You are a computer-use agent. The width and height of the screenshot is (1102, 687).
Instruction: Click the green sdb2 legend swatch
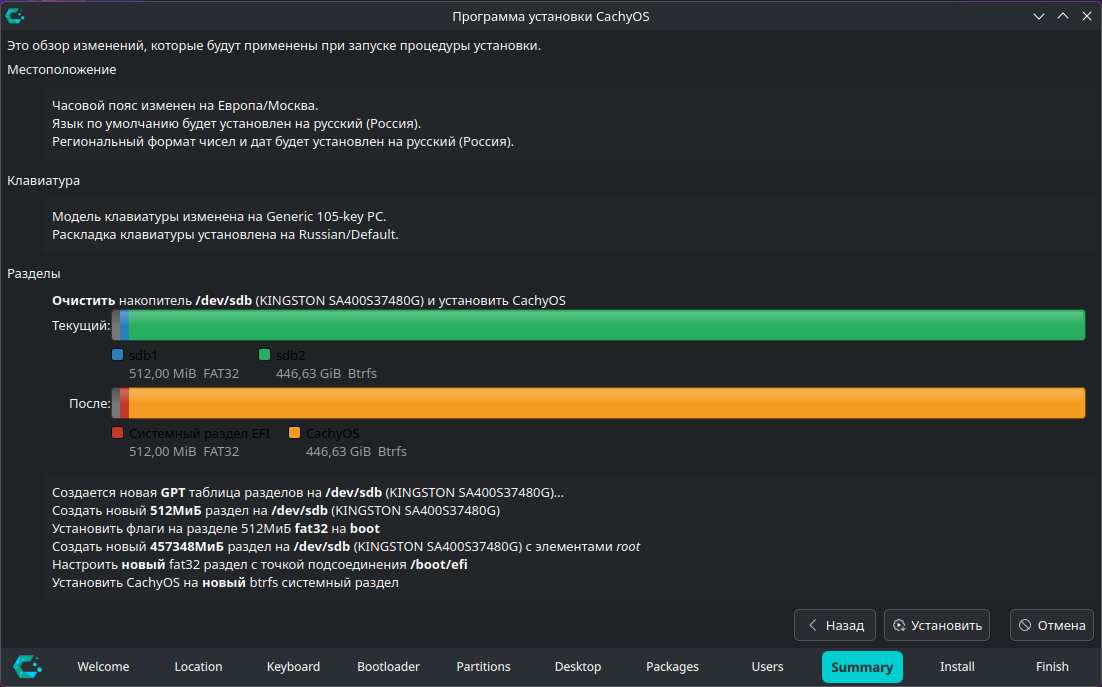pos(264,355)
